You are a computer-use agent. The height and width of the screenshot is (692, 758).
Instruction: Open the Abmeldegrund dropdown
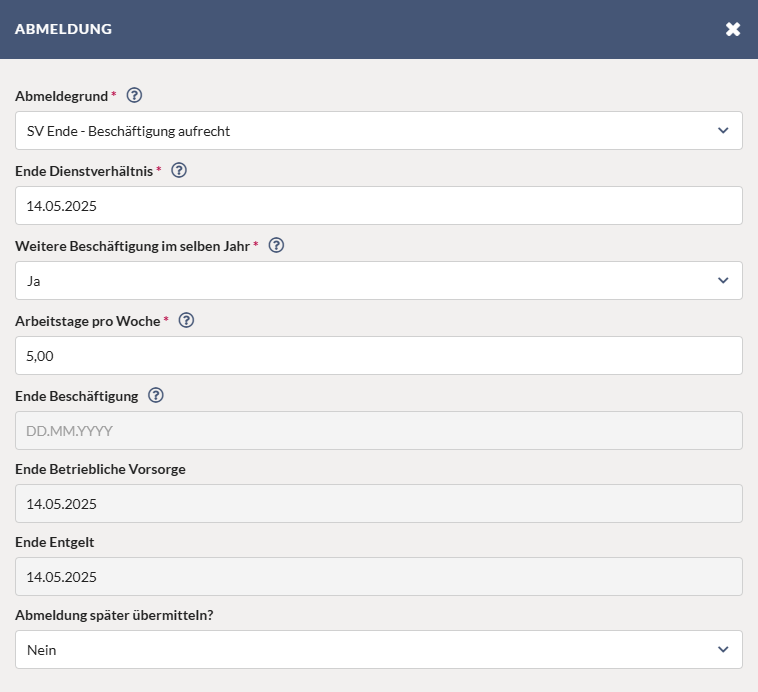point(379,131)
